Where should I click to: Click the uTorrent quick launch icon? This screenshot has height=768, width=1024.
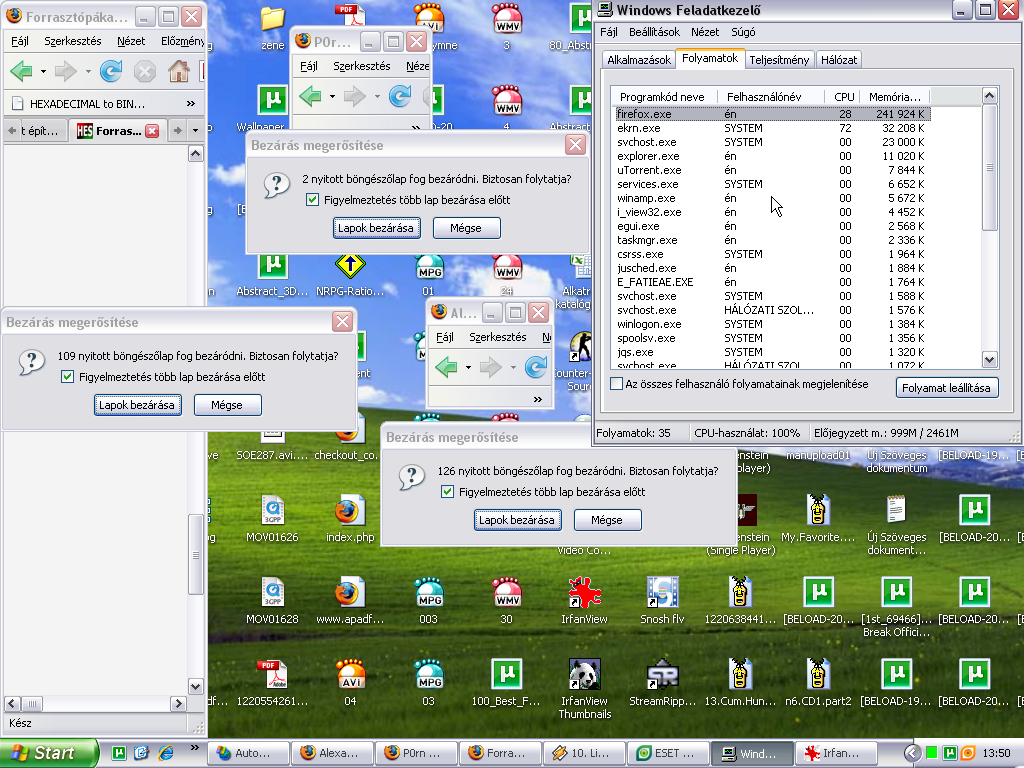point(119,753)
